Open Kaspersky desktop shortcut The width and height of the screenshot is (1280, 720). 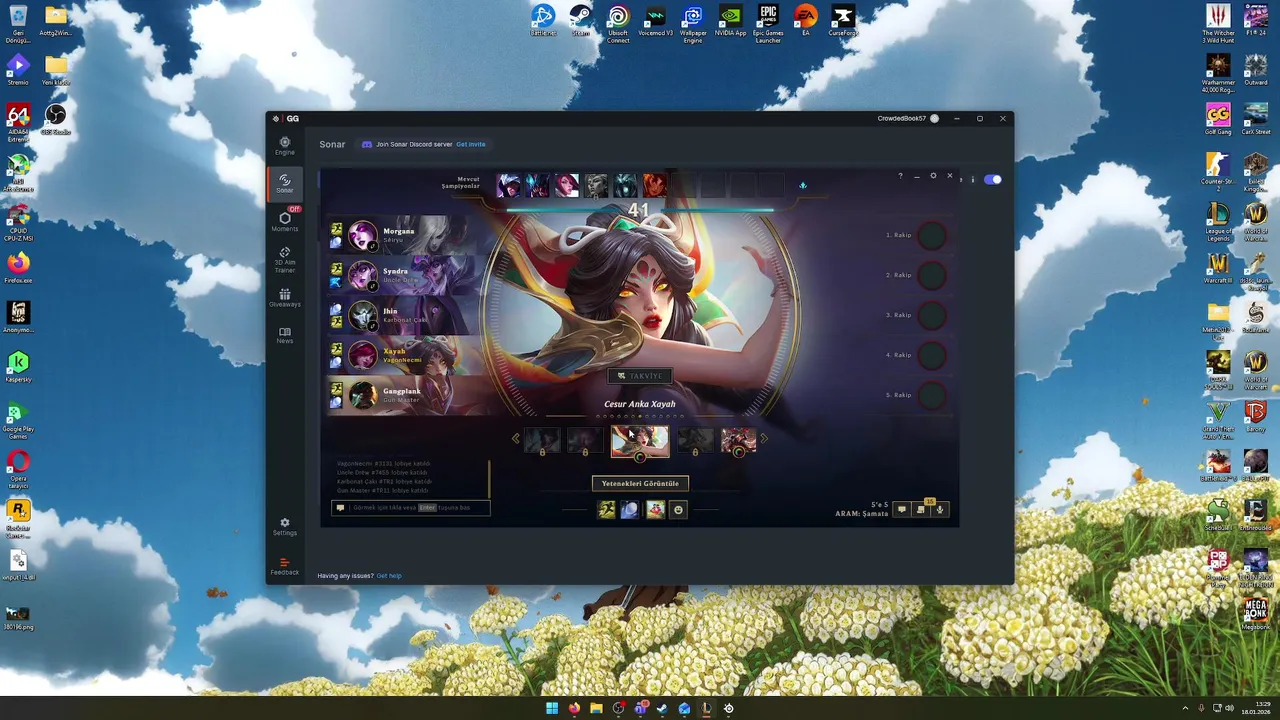[x=18, y=366]
